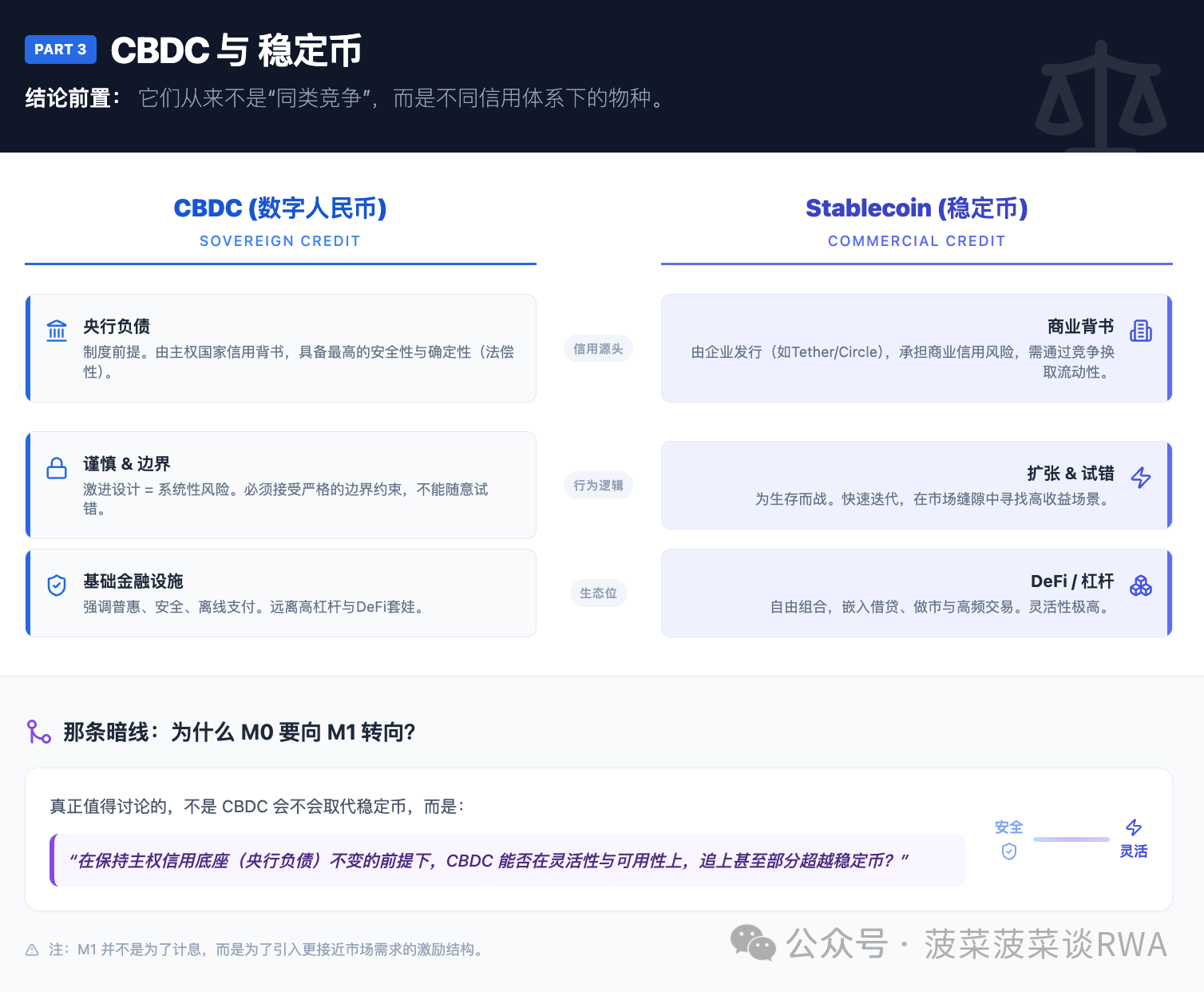This screenshot has width=1204, height=992.
Task: Select the 行为逻辑 pill label
Action: point(598,486)
